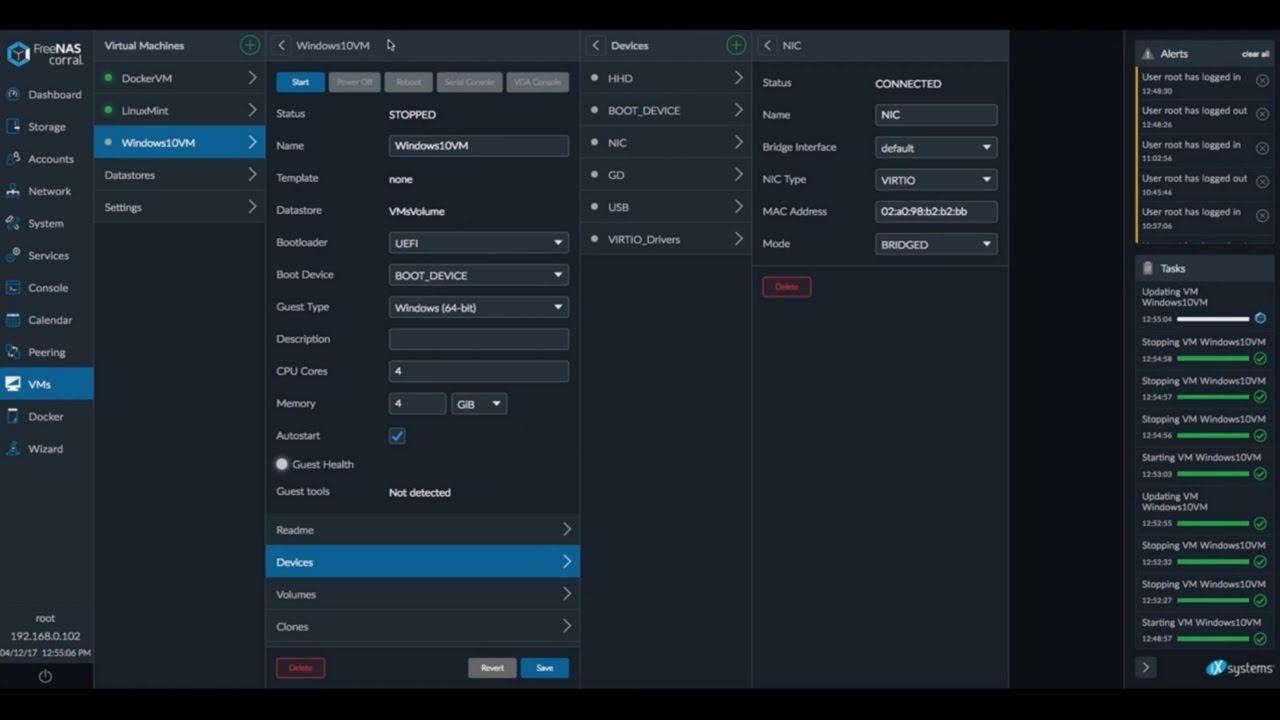Select LinuxMint in Virtual Machines list

180,110
